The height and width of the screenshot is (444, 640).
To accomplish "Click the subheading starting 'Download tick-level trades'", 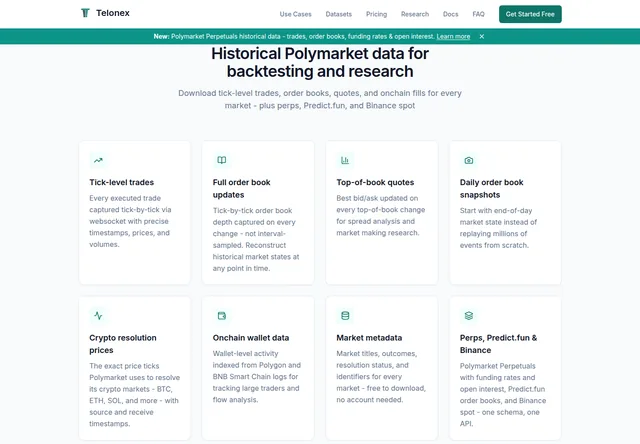I will pyautogui.click(x=320, y=99).
